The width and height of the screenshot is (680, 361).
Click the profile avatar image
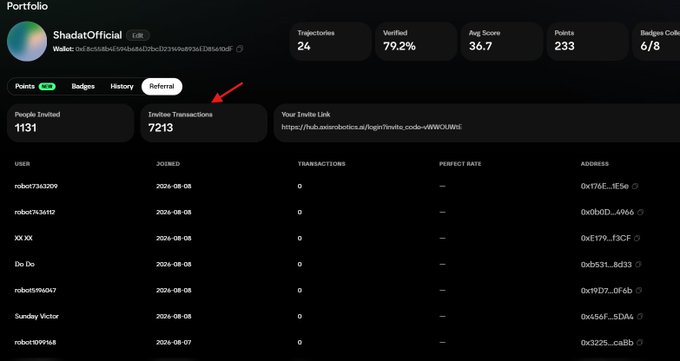point(27,41)
